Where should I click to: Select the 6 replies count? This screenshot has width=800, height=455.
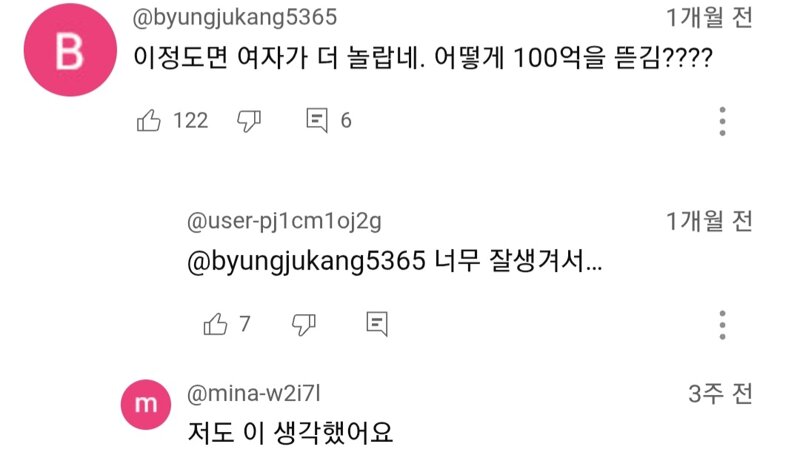coord(346,121)
